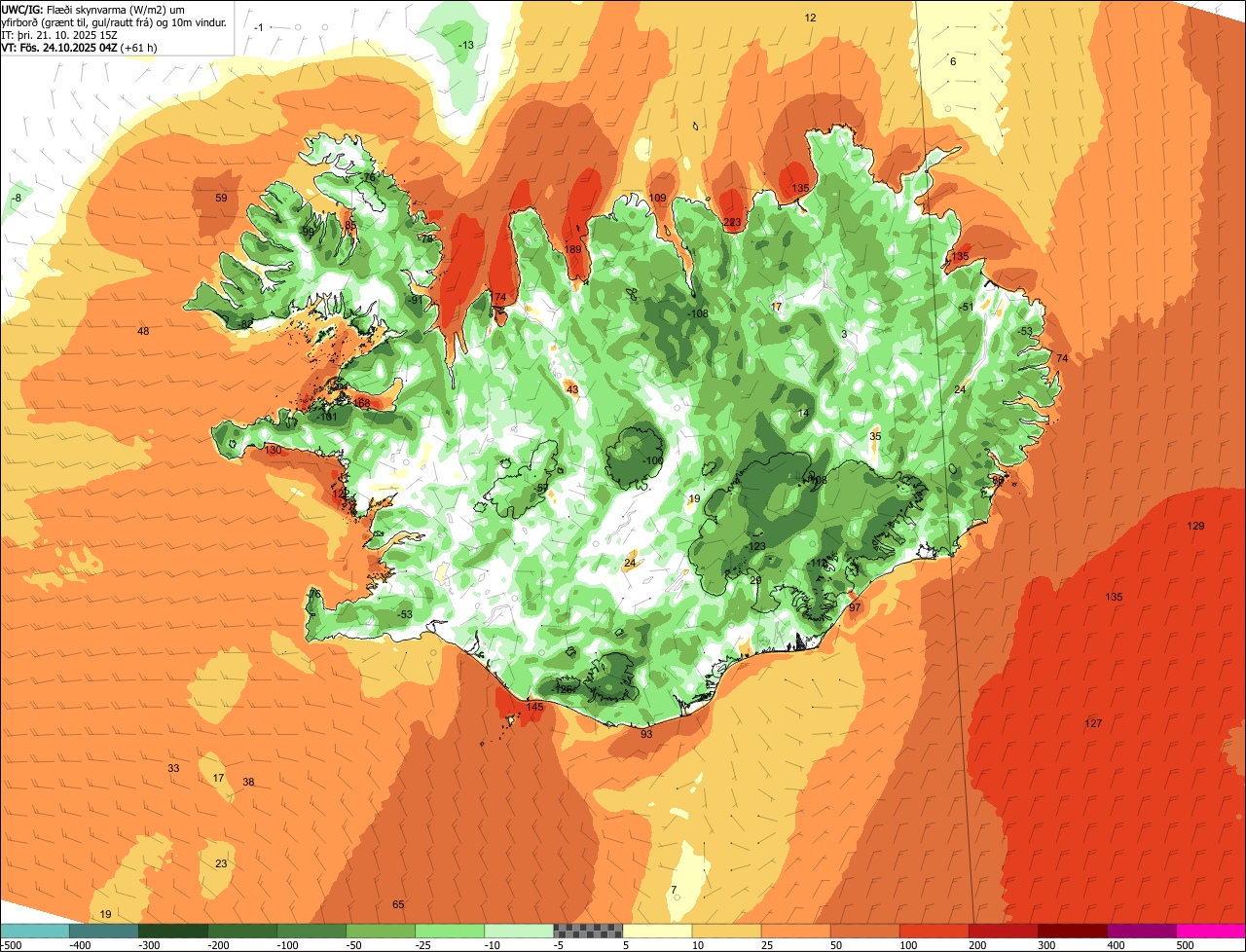Select the map value '-13' on the green patch

click(466, 46)
